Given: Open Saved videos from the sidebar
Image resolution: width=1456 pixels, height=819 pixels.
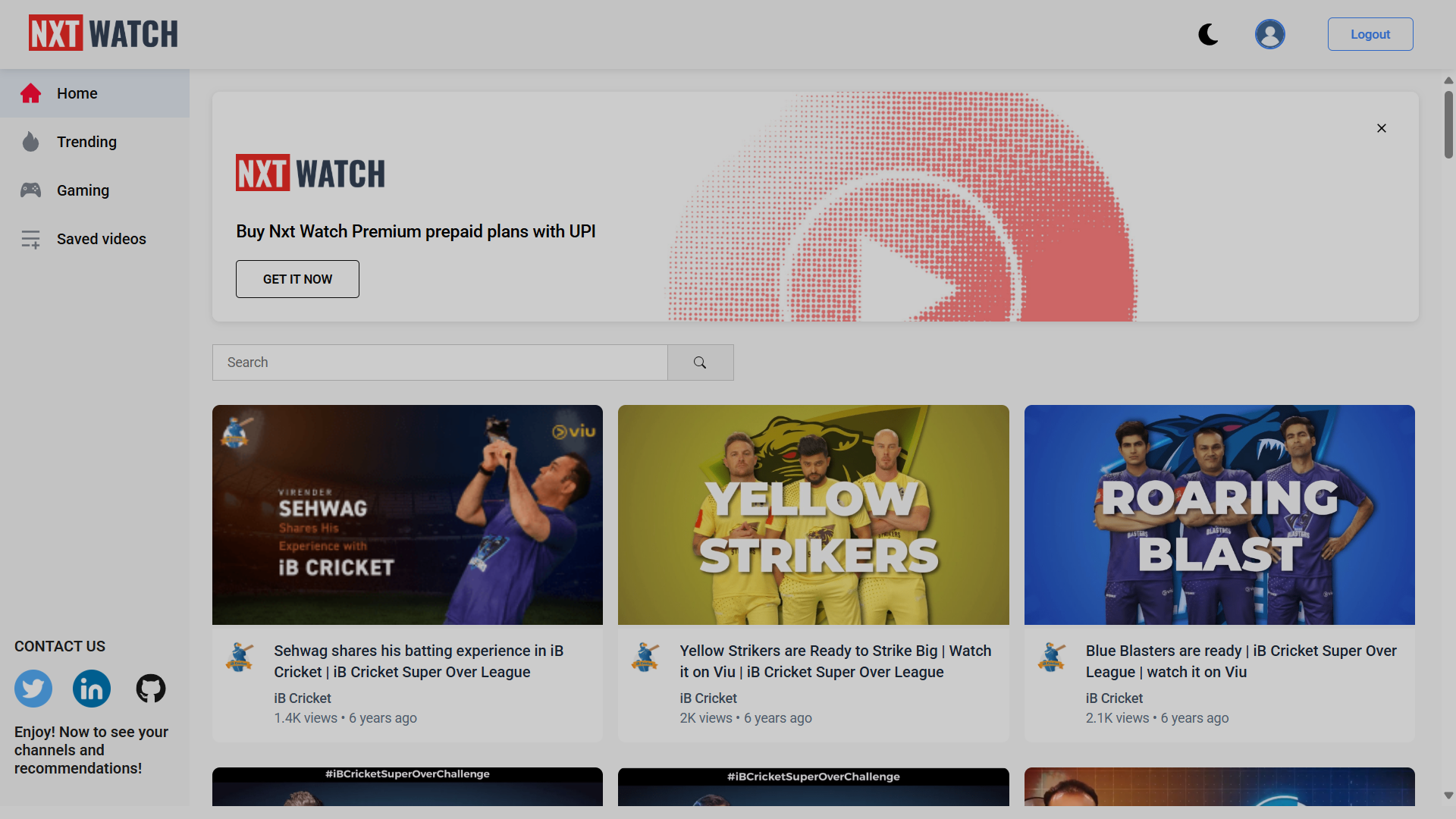Looking at the screenshot, I should (101, 239).
